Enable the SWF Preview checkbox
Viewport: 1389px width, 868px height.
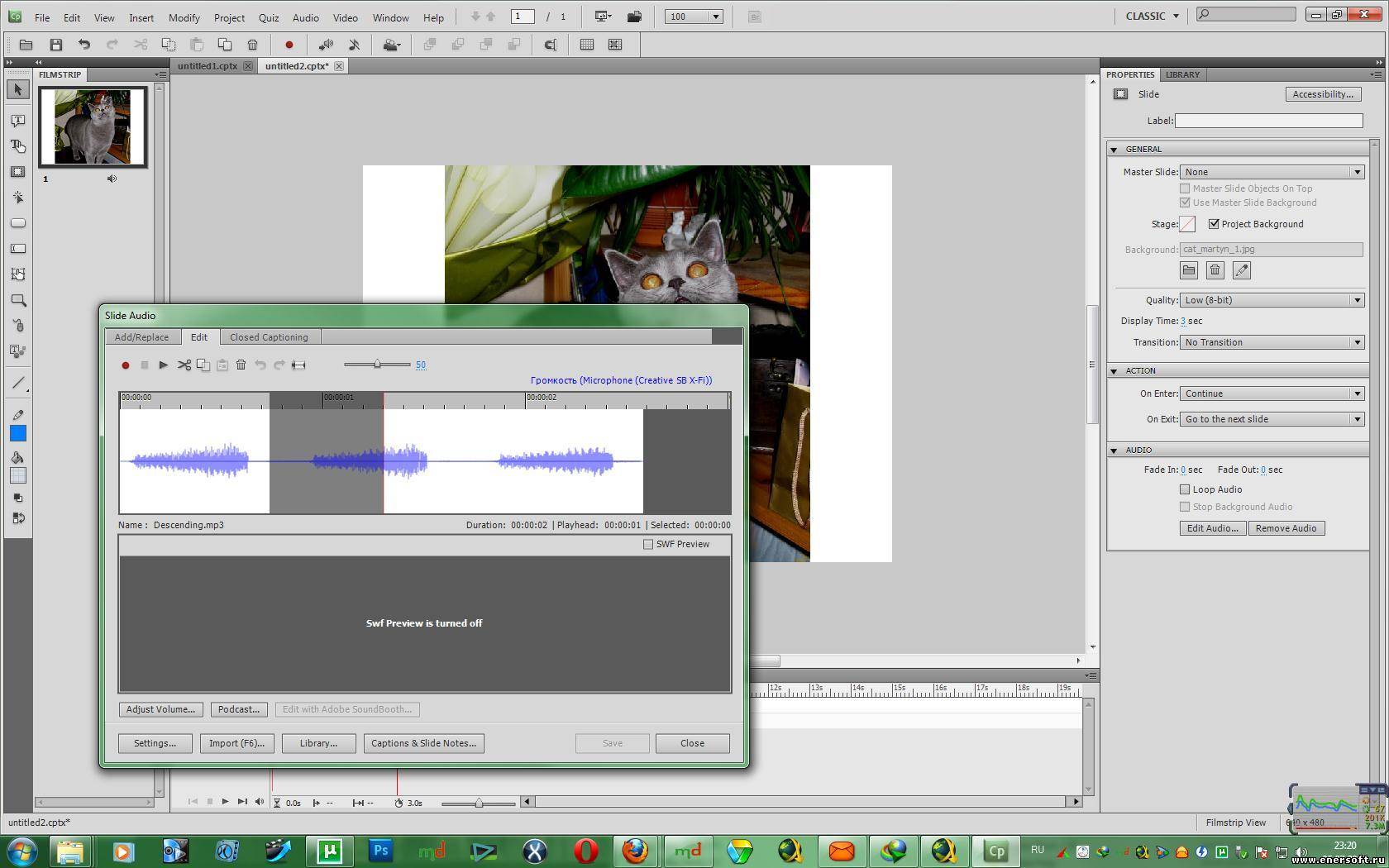point(648,544)
